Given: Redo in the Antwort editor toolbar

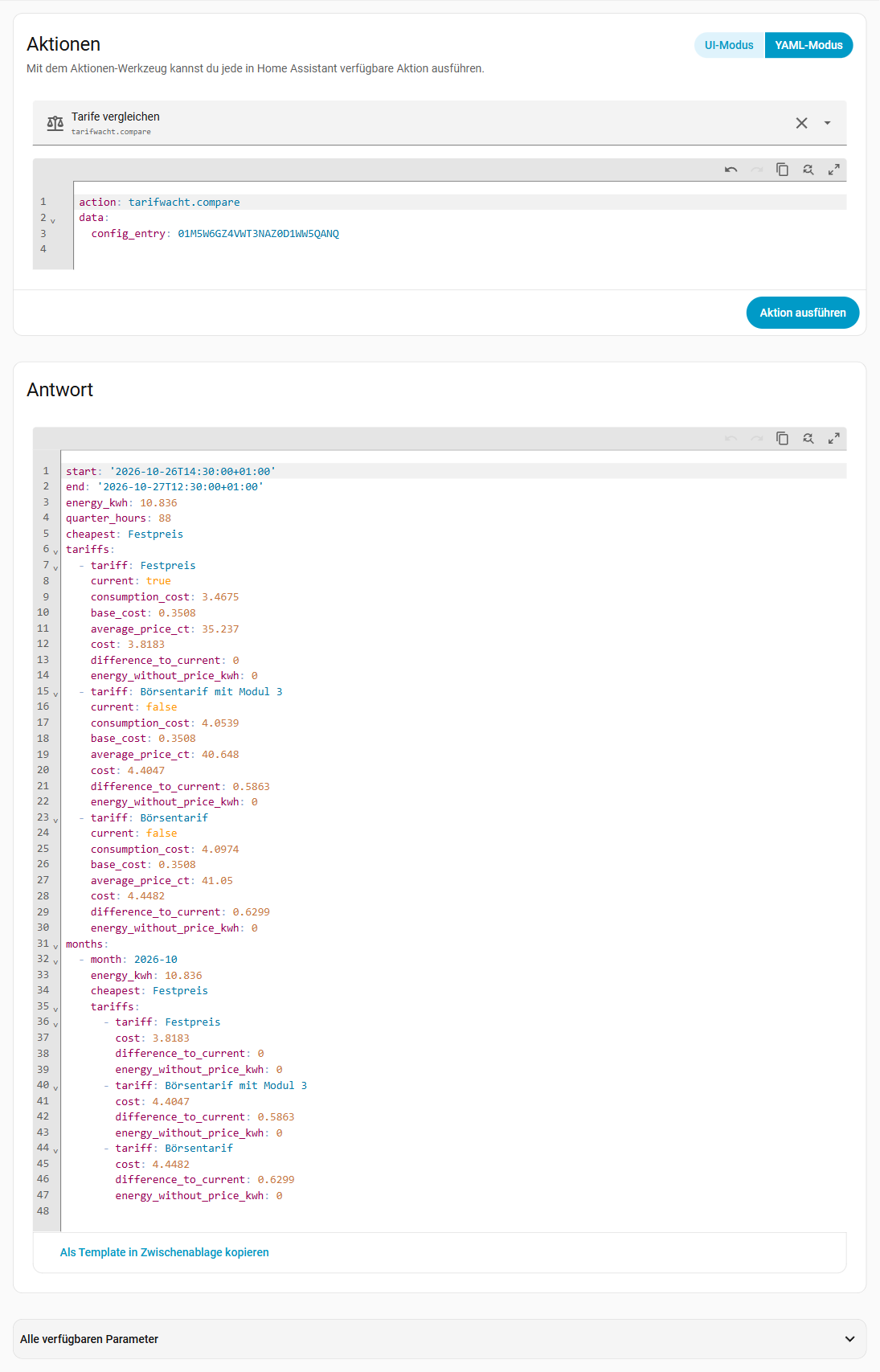Looking at the screenshot, I should click(x=756, y=438).
